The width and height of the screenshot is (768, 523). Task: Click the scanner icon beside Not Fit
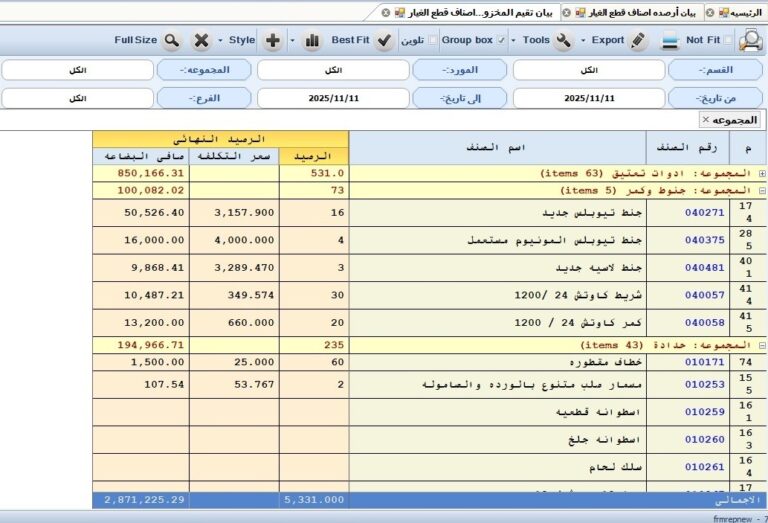pyautogui.click(x=670, y=40)
